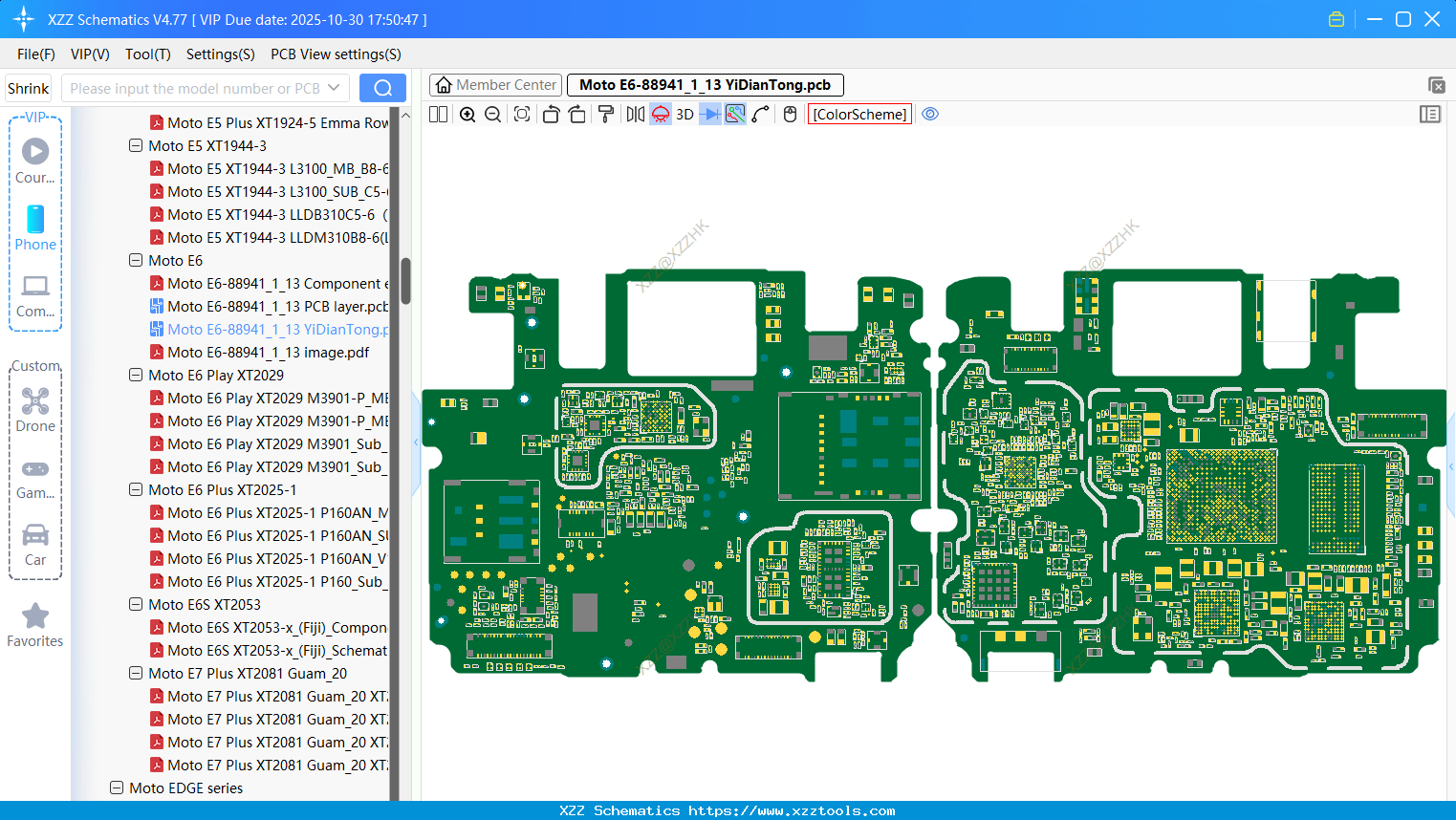The height and width of the screenshot is (820, 1456).
Task: Click the Shrink button
Action: click(29, 89)
